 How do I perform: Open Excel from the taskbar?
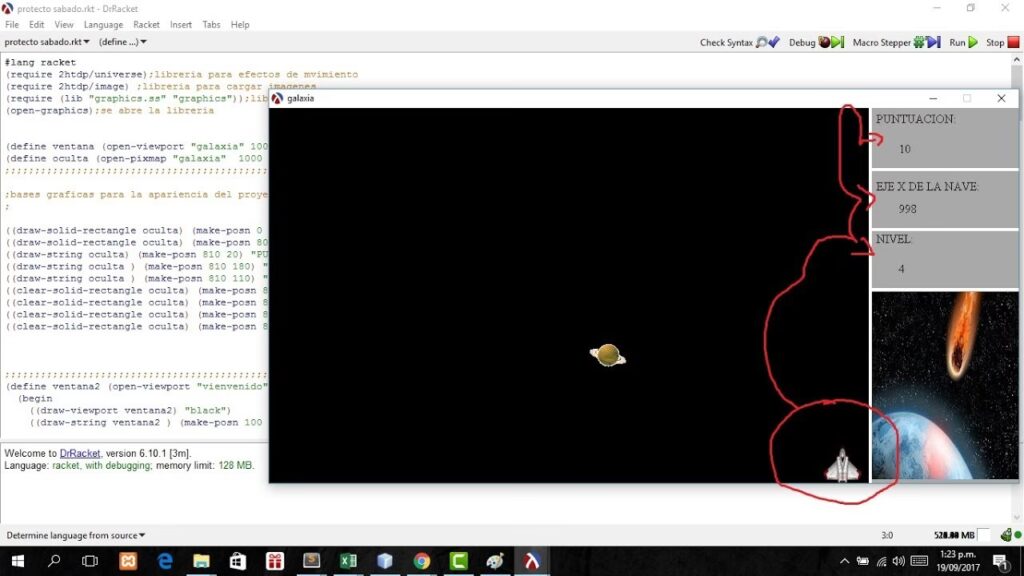pyautogui.click(x=348, y=561)
